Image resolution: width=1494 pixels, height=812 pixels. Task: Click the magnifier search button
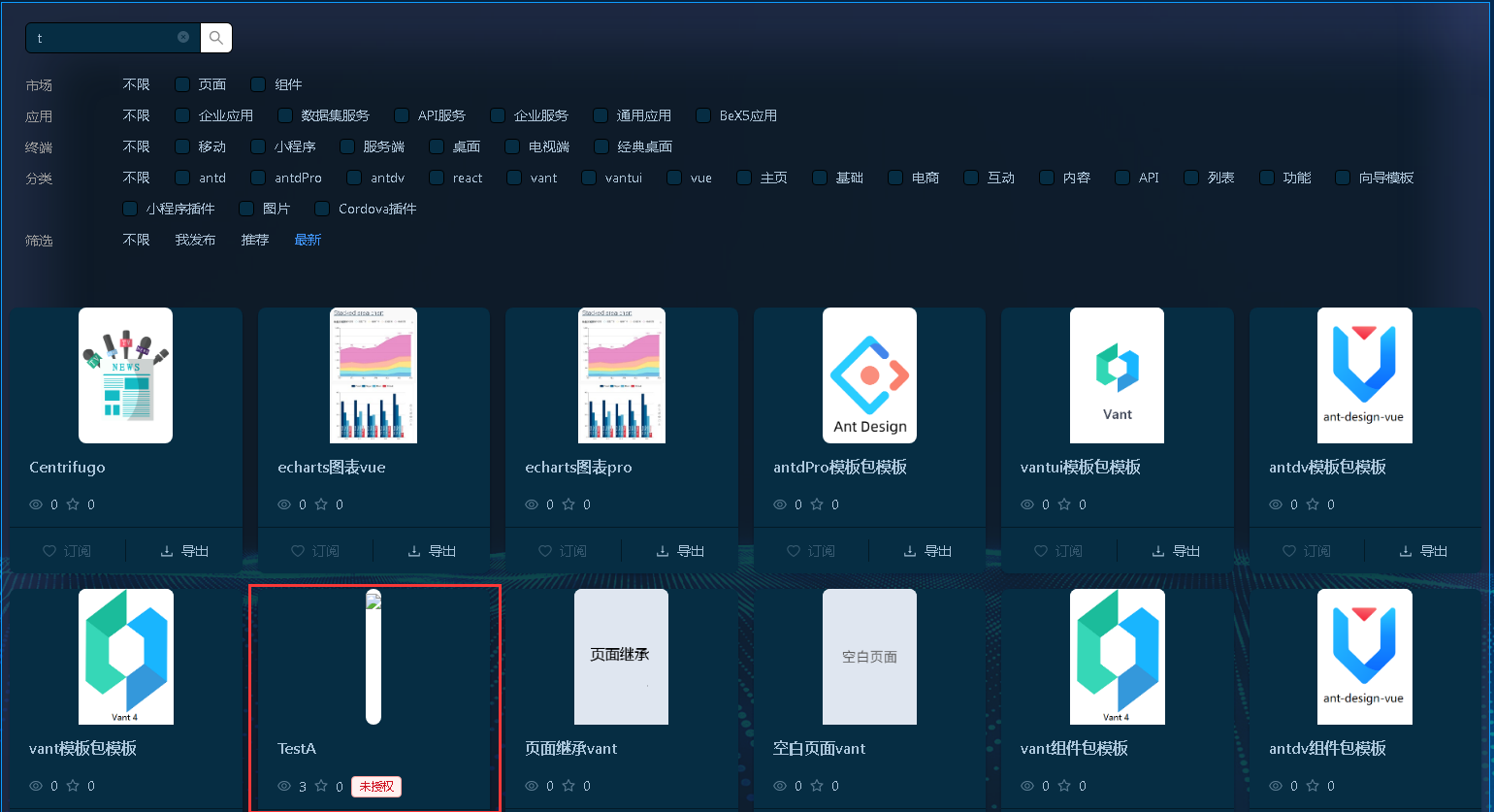[x=216, y=38]
